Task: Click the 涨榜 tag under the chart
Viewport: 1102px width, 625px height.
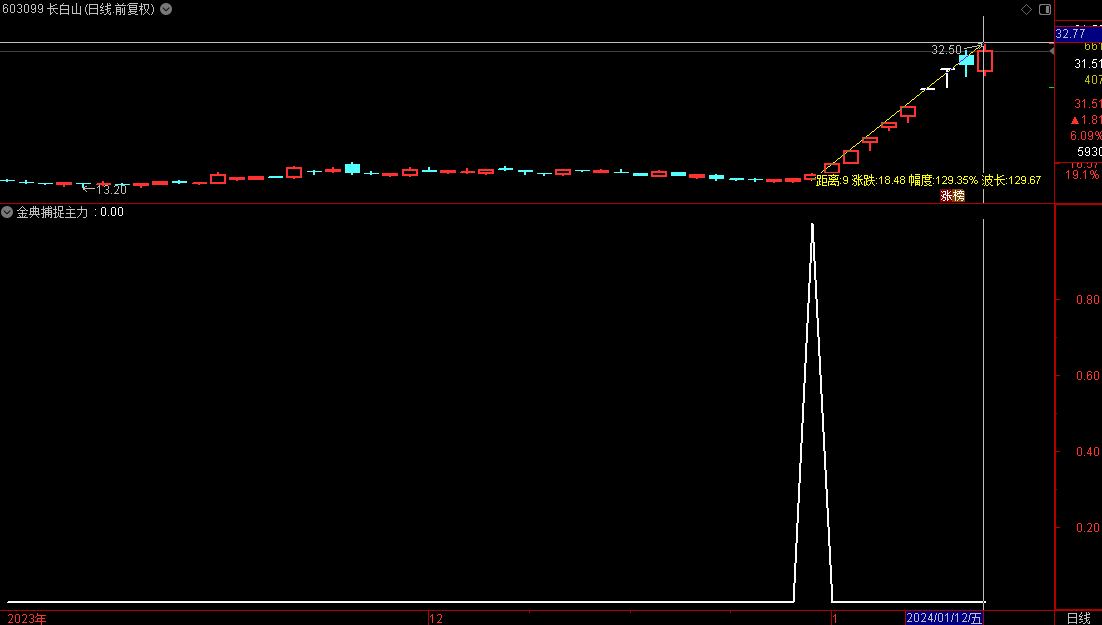Action: click(952, 196)
